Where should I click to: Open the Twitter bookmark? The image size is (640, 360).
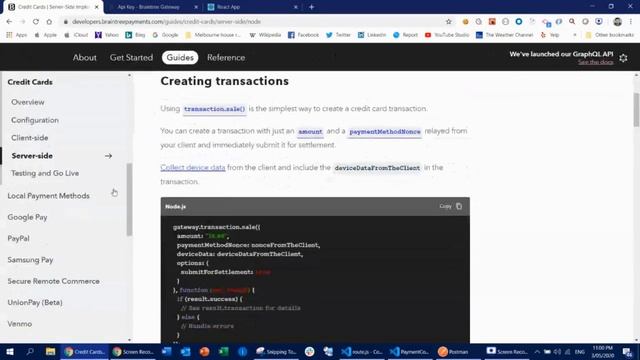click(x=338, y=35)
